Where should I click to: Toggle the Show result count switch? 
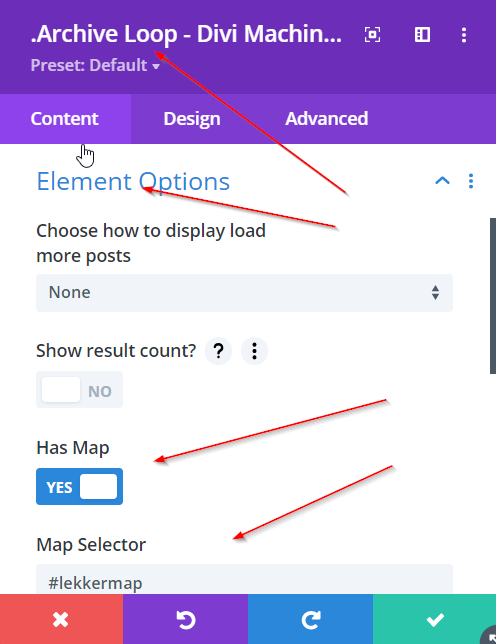click(x=79, y=390)
